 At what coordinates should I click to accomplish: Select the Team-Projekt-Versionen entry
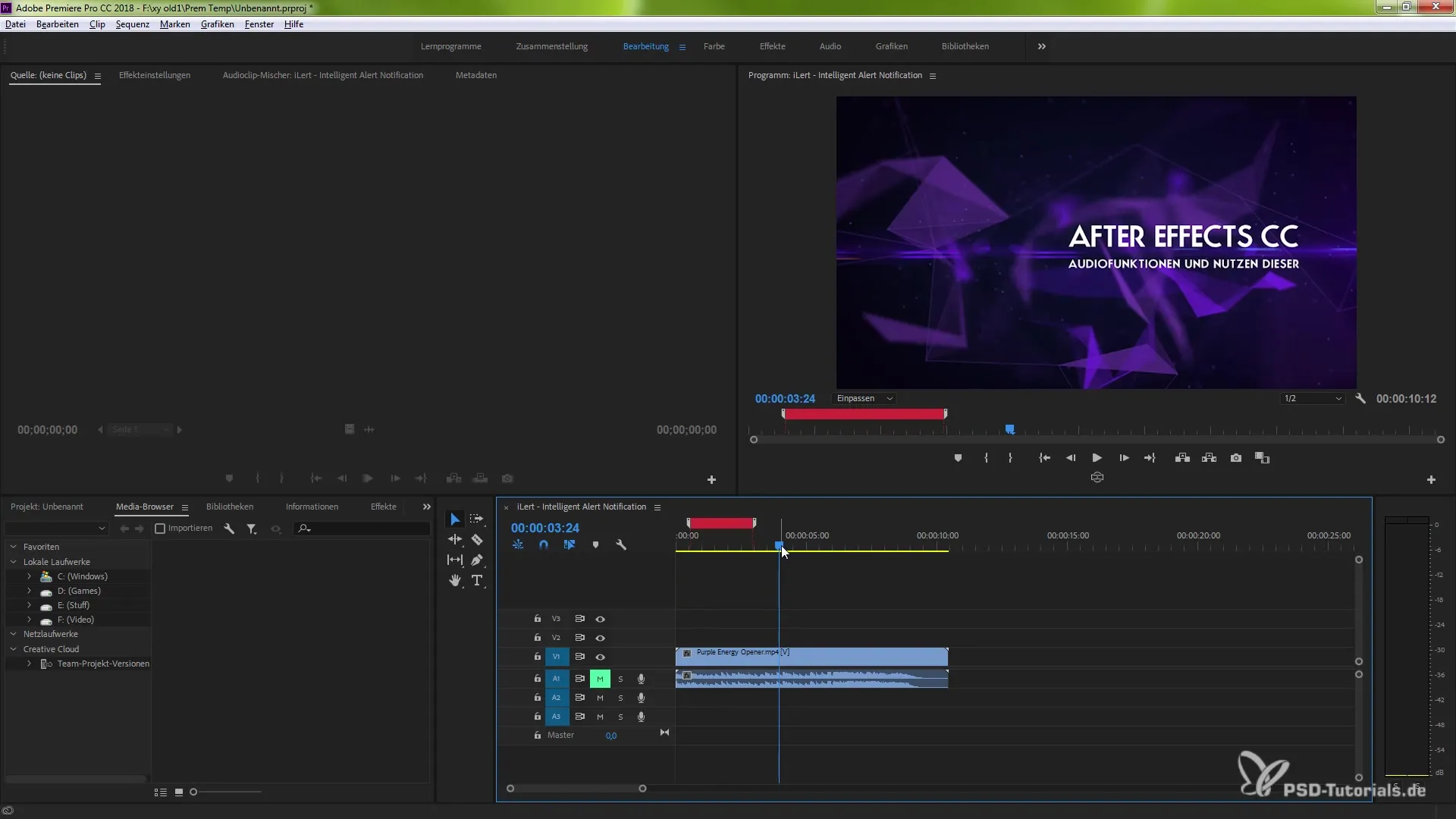click(103, 664)
